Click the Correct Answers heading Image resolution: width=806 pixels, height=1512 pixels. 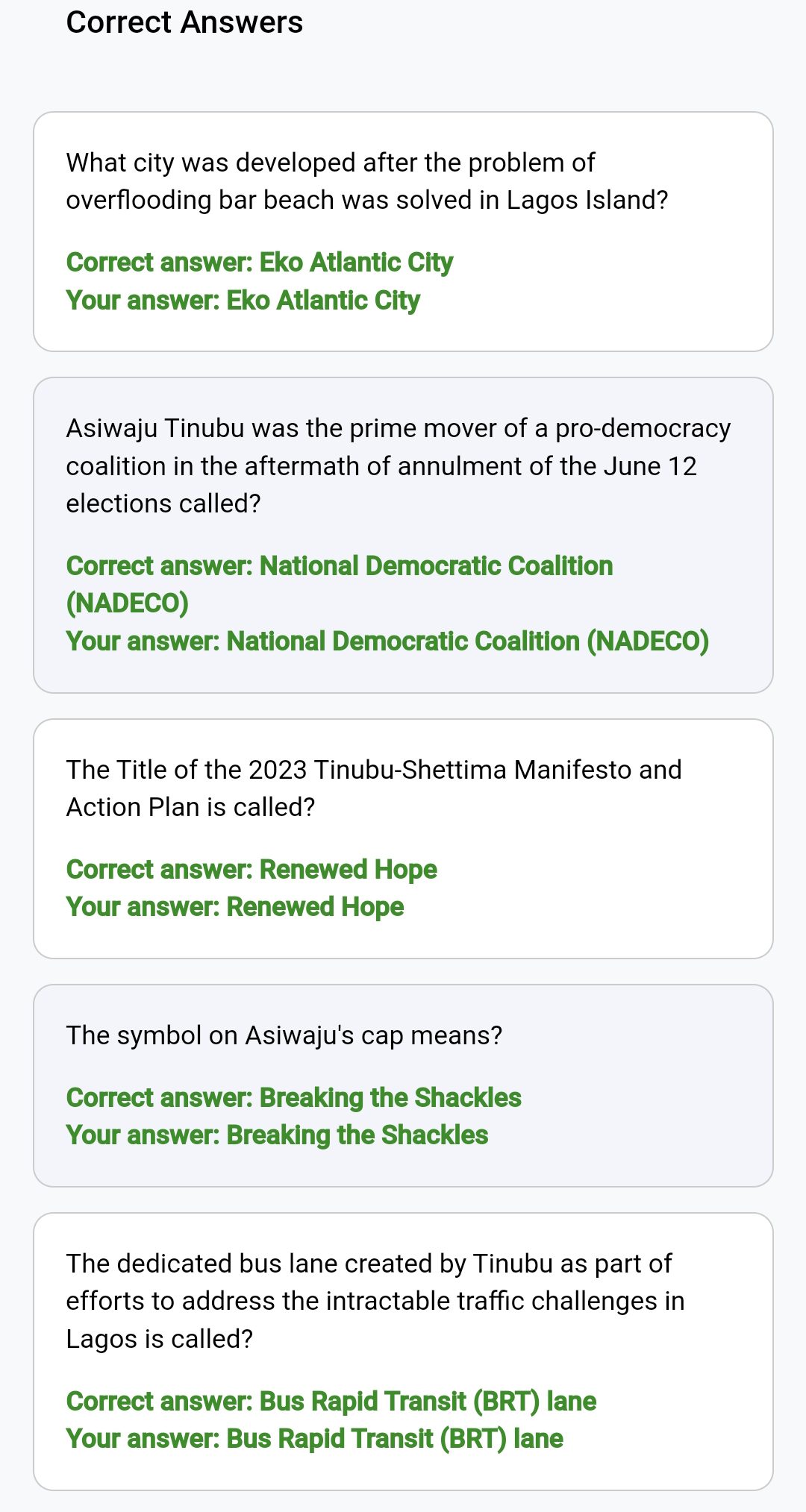pyautogui.click(x=184, y=22)
